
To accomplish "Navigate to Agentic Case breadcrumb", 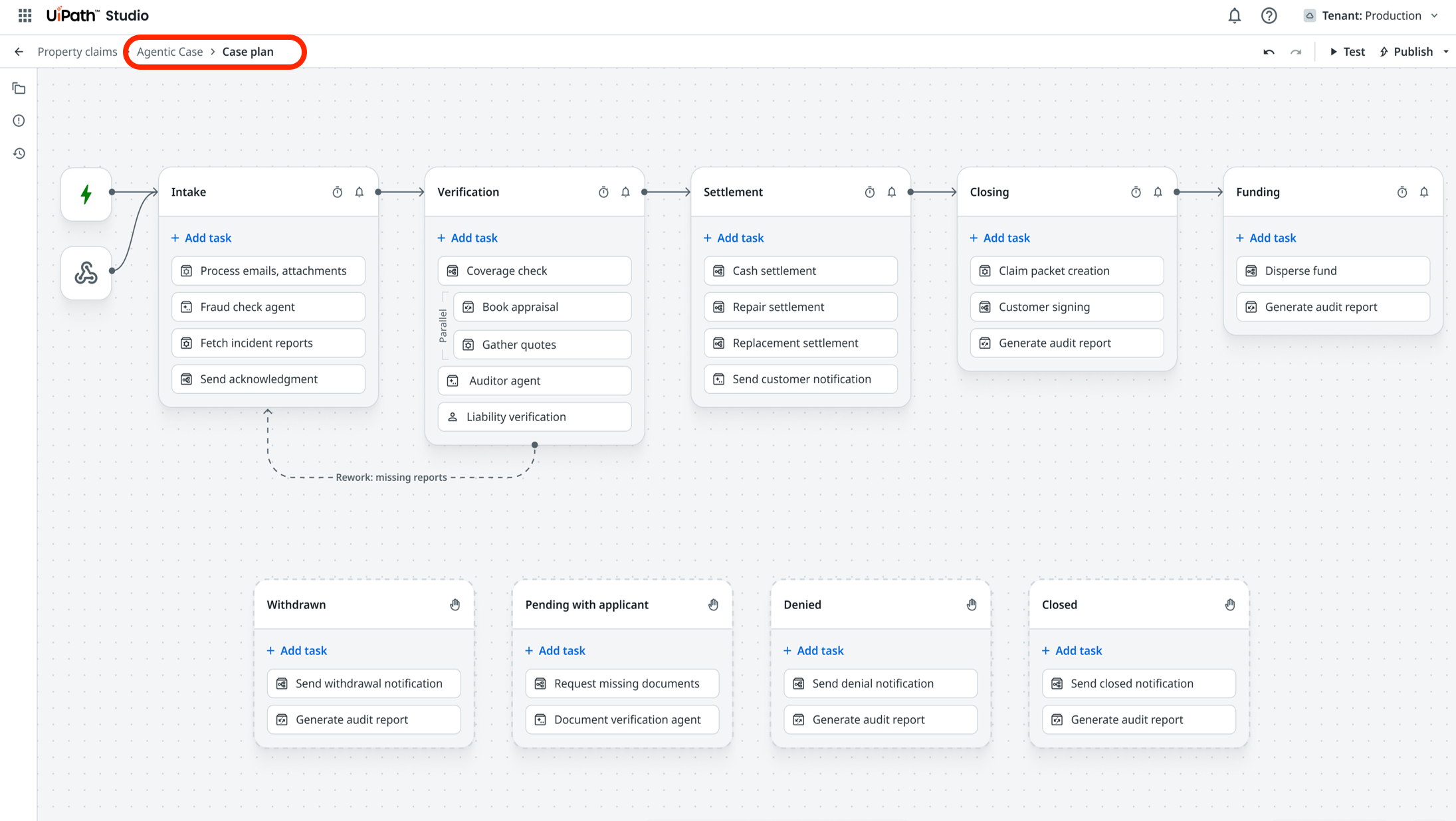I will click(169, 52).
